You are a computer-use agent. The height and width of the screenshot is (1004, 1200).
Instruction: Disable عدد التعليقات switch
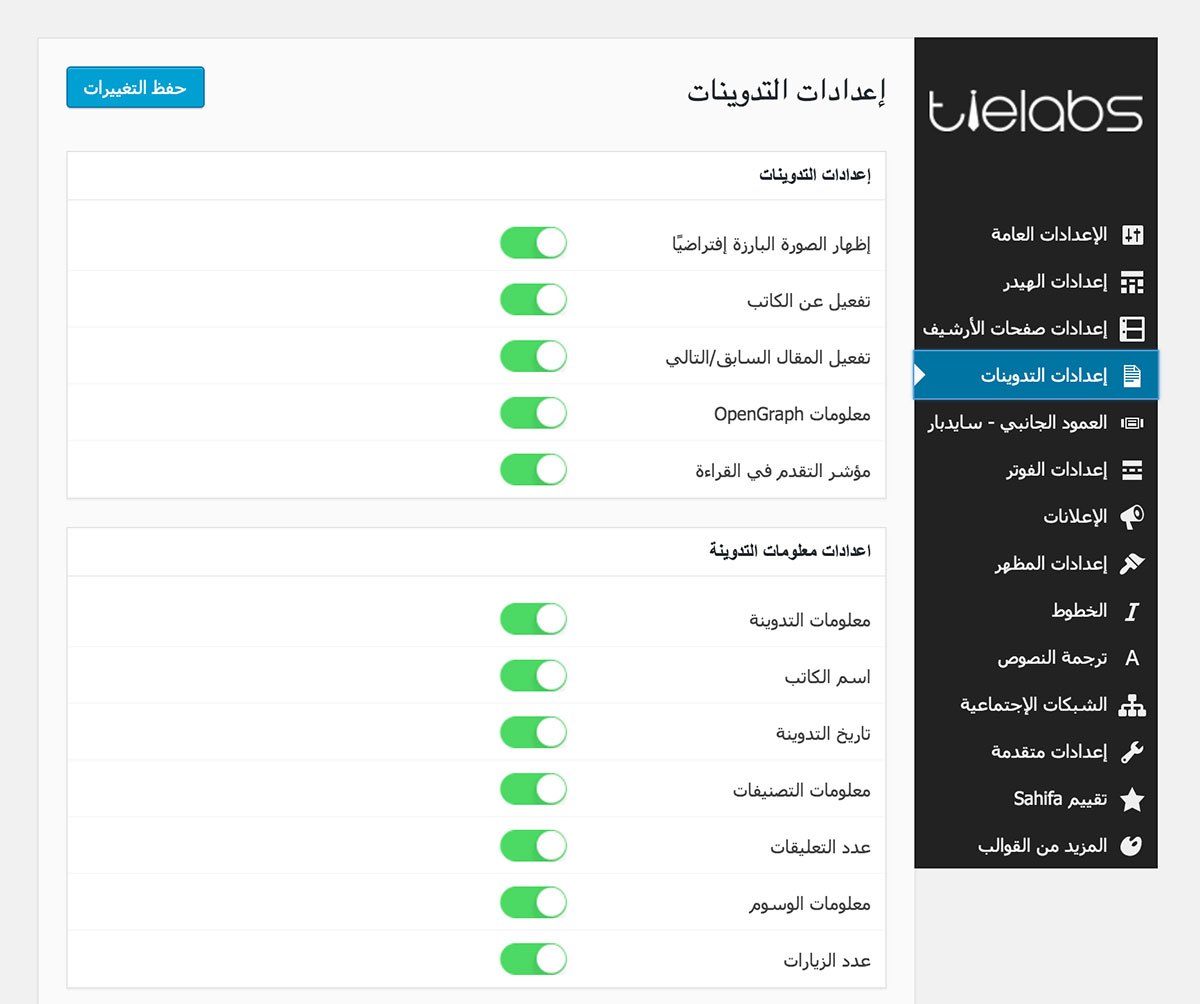(x=533, y=846)
